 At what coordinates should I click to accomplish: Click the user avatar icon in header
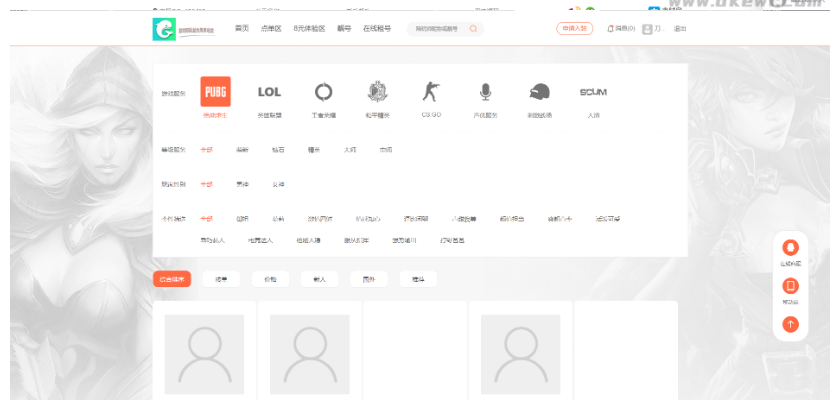click(x=647, y=29)
